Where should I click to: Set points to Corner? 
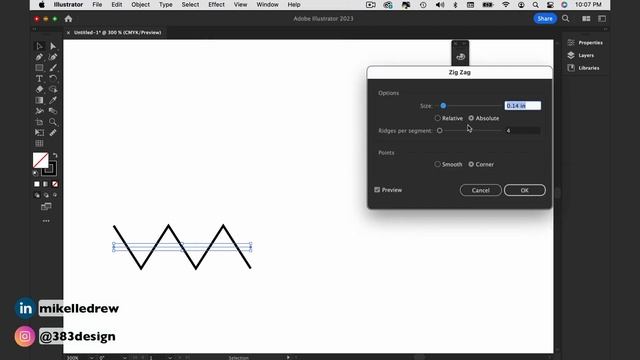[481, 164]
